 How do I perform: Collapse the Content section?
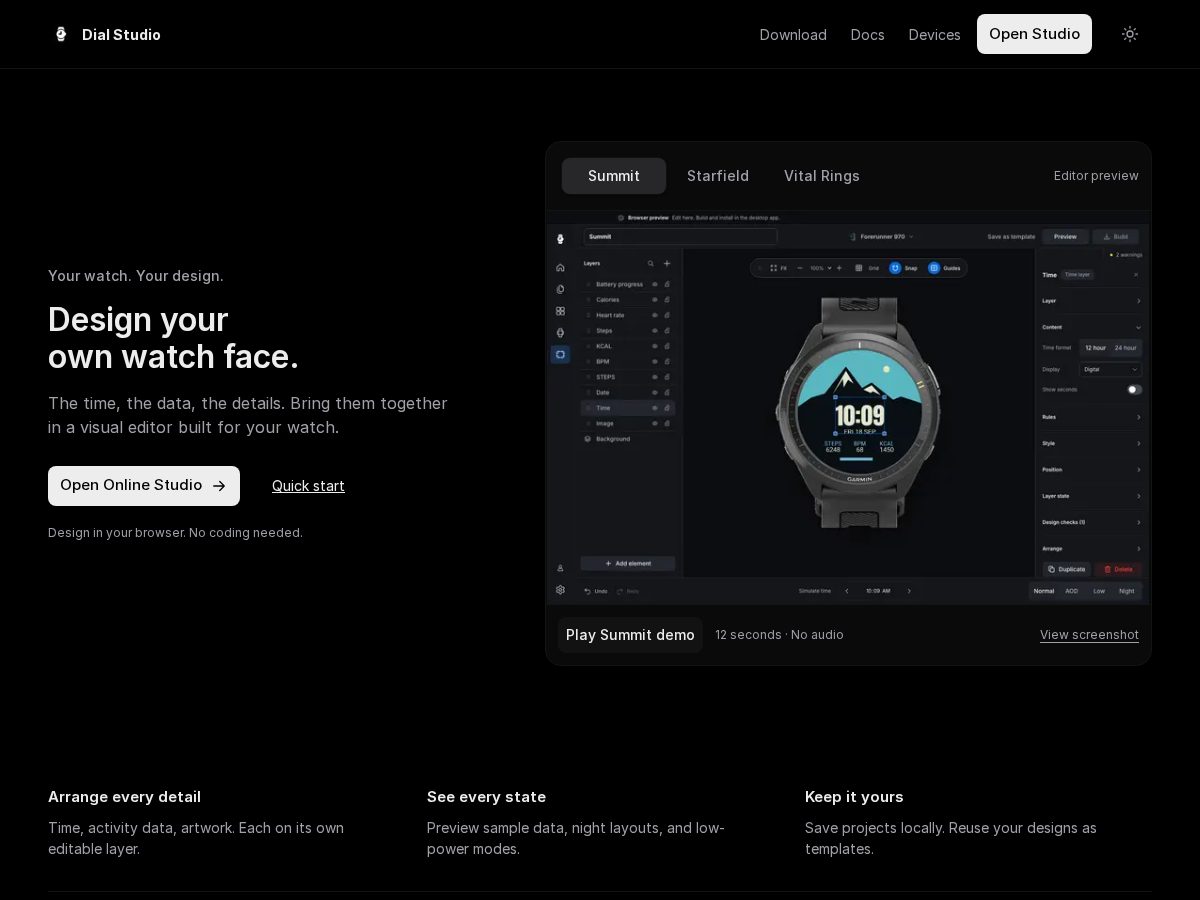(x=1091, y=327)
